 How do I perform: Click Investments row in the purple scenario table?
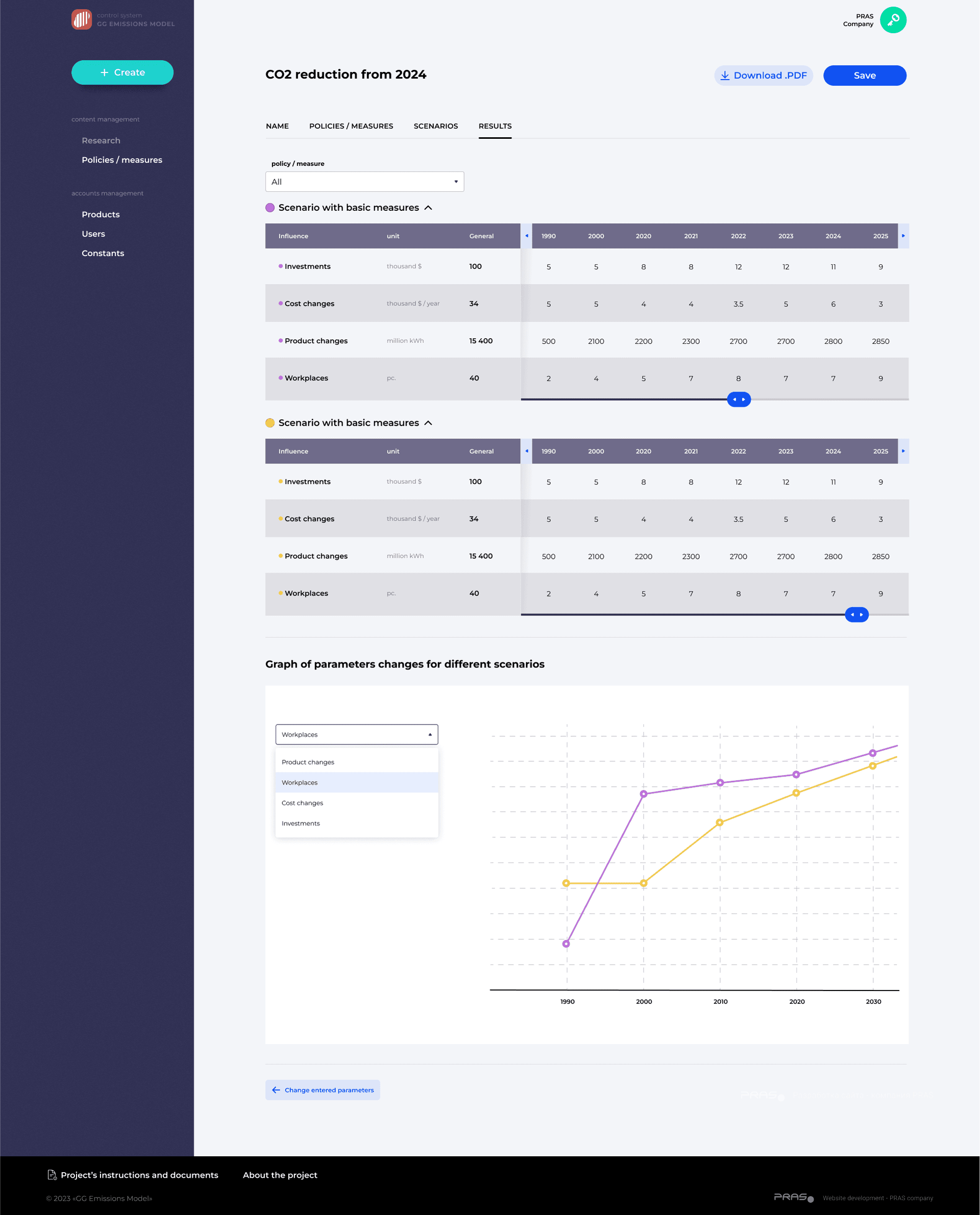587,266
